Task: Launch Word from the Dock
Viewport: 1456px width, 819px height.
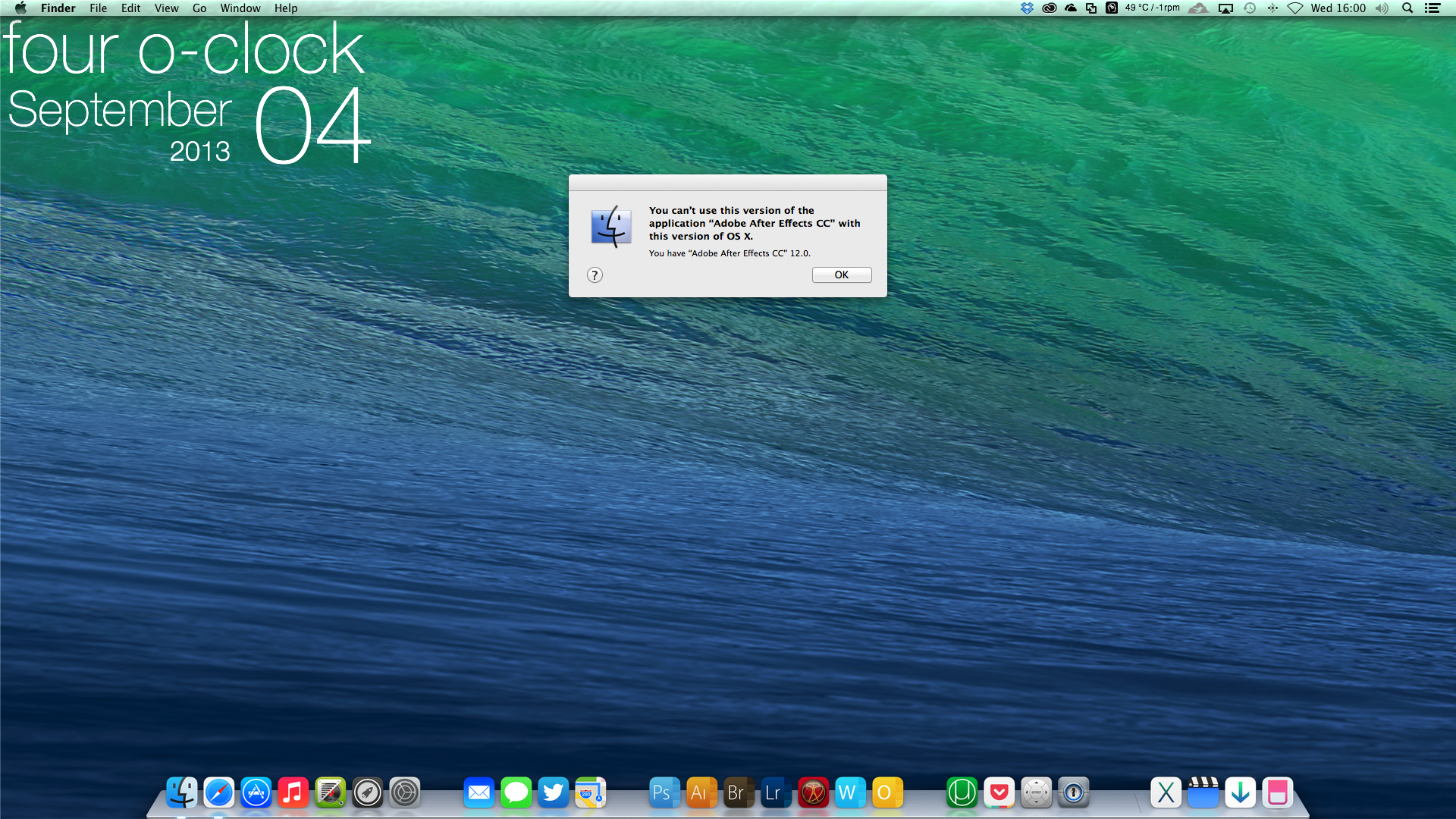Action: (x=851, y=792)
